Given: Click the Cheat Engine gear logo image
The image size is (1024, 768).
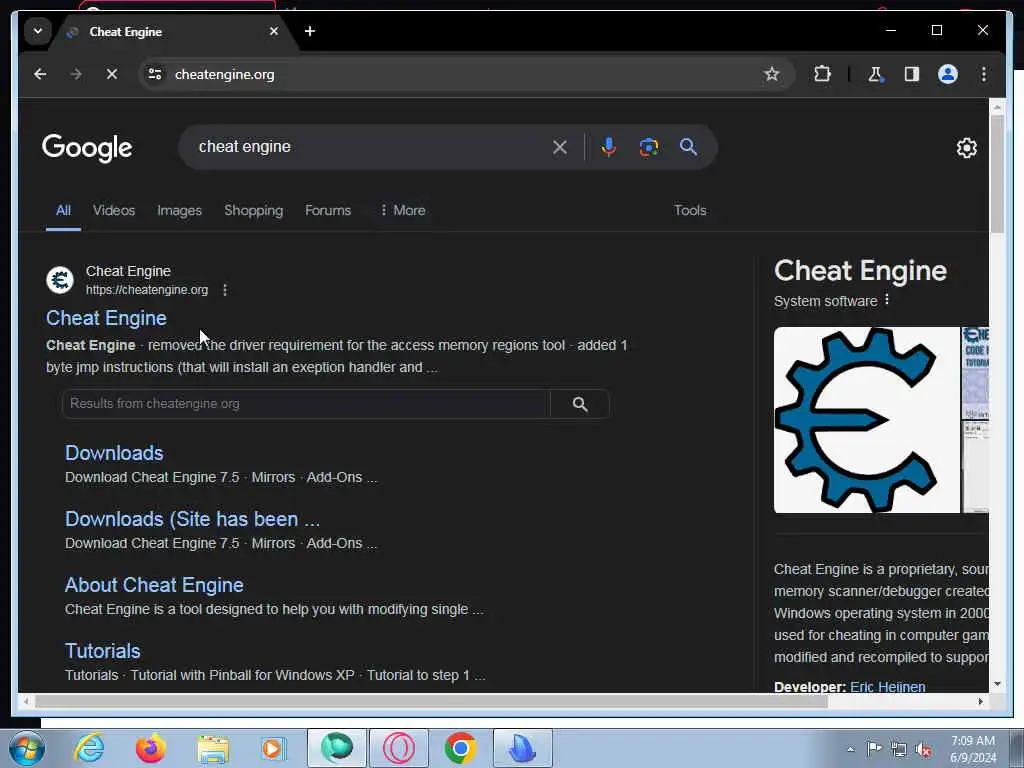Looking at the screenshot, I should [x=867, y=420].
